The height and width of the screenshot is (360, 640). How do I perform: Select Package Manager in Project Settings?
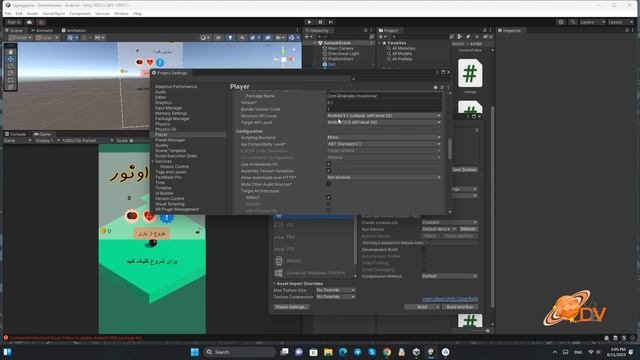tap(172, 118)
